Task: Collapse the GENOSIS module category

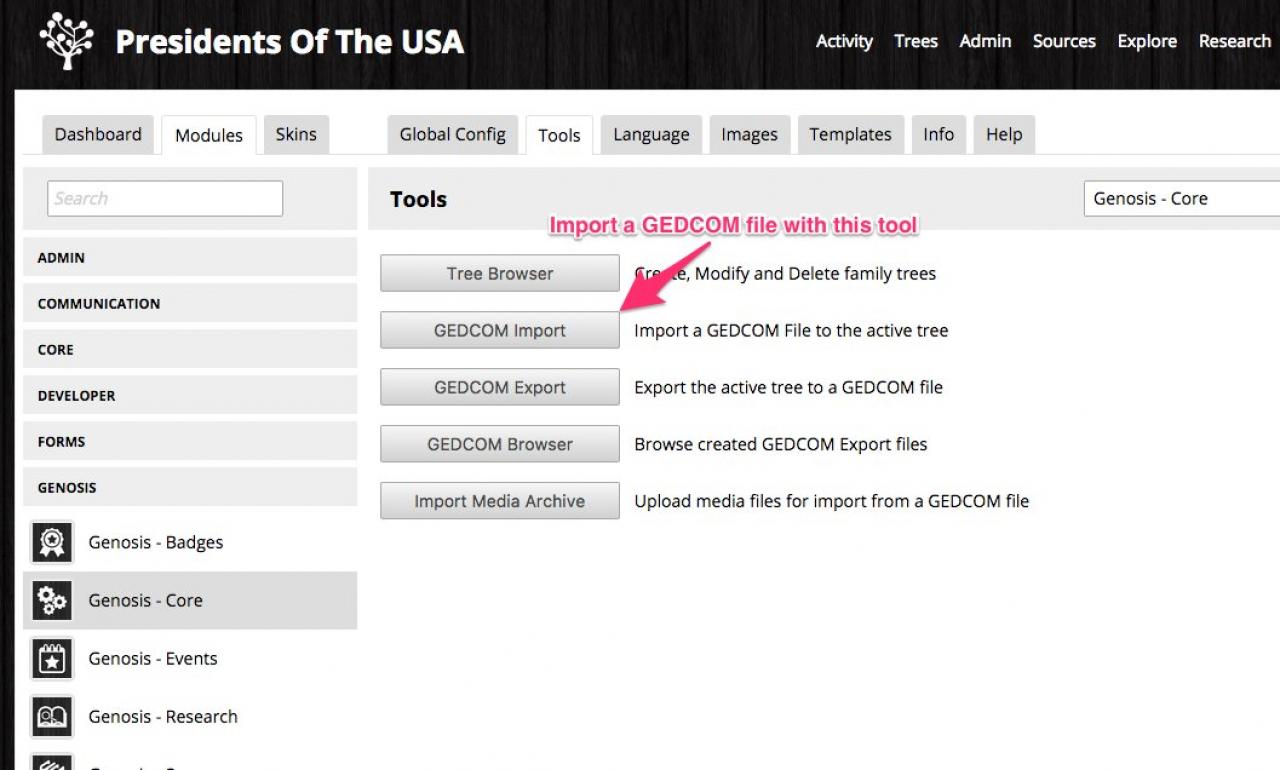Action: [190, 487]
